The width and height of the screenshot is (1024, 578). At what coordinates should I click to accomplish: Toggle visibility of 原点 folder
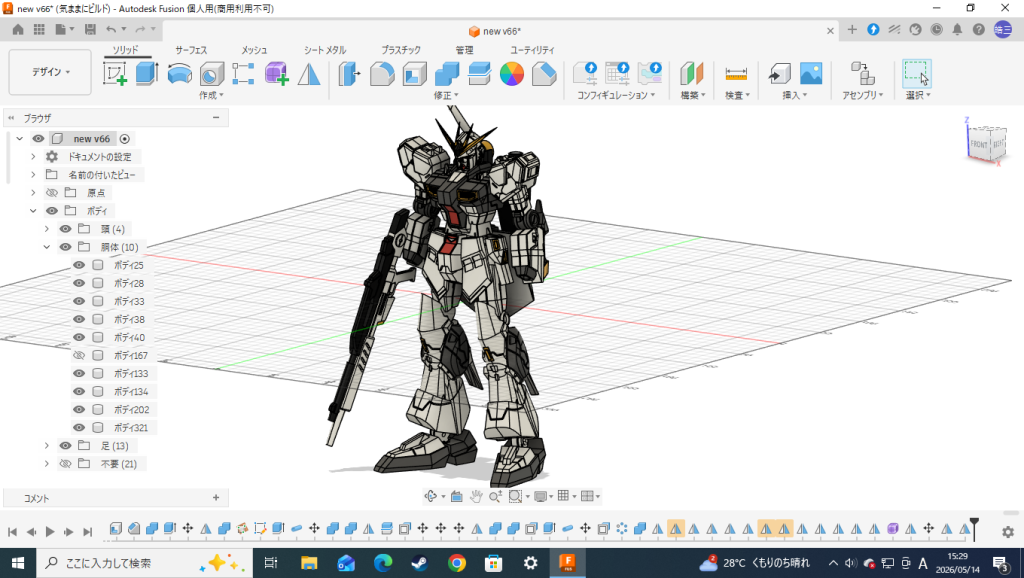pyautogui.click(x=52, y=193)
